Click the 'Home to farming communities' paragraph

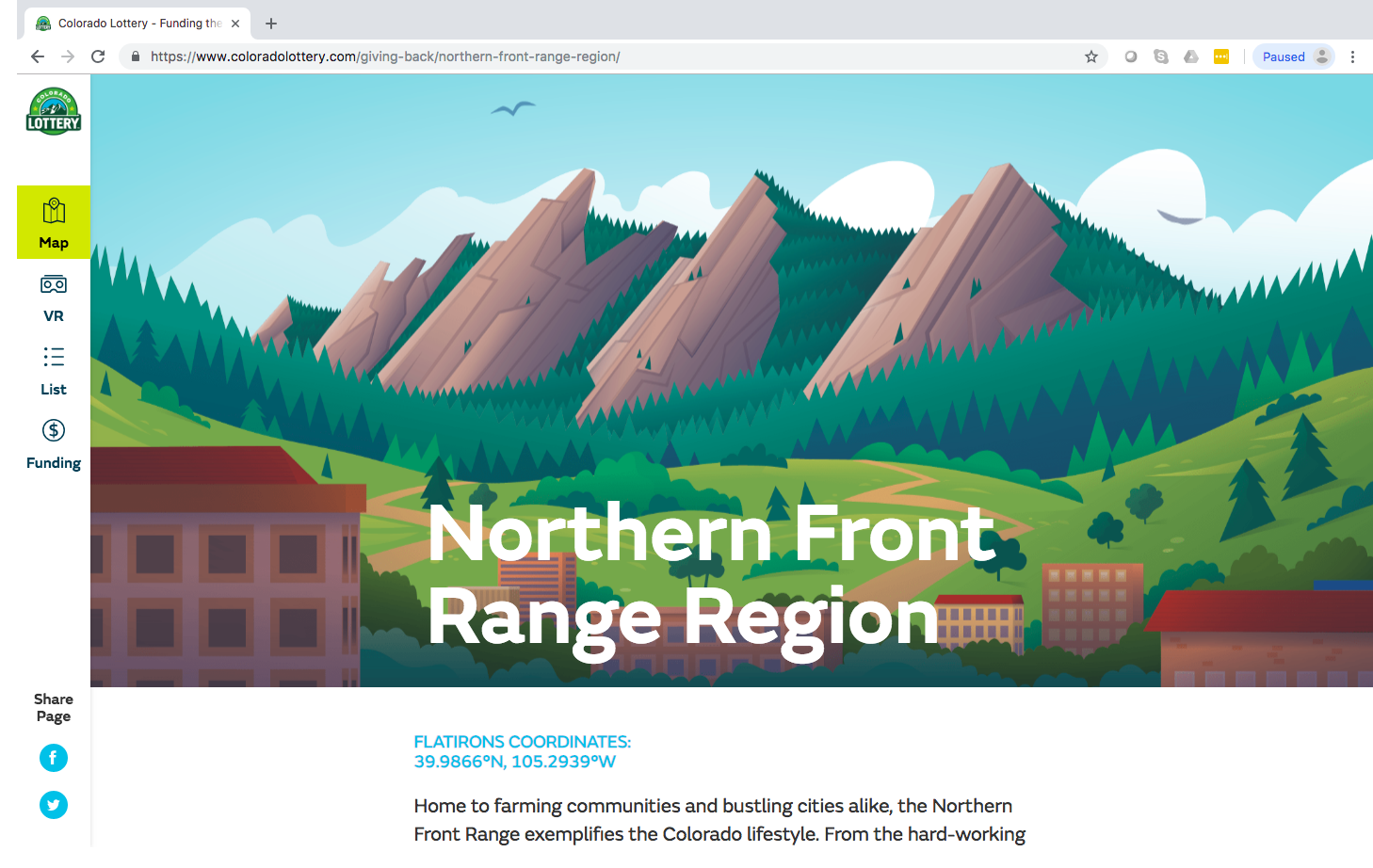pos(719,820)
